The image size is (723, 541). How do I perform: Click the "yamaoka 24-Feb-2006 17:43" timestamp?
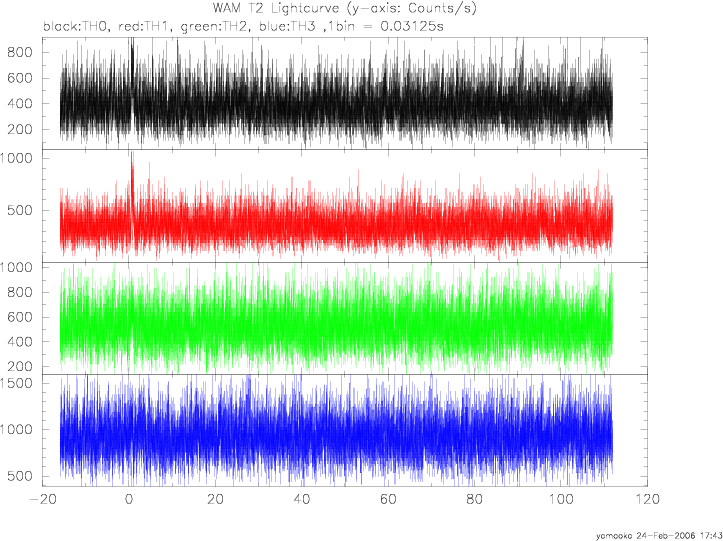(659, 536)
